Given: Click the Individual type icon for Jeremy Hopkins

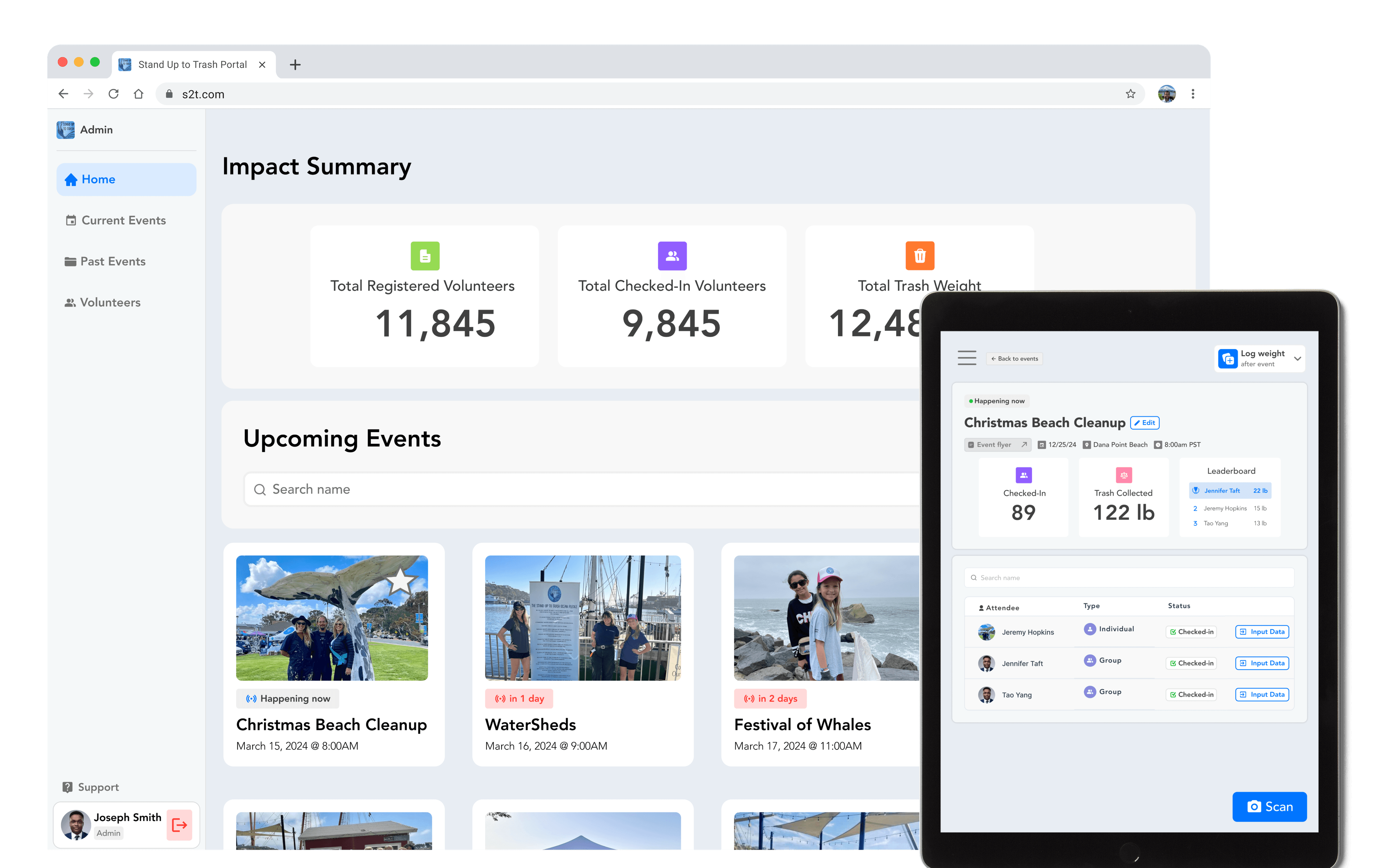Looking at the screenshot, I should 1090,629.
